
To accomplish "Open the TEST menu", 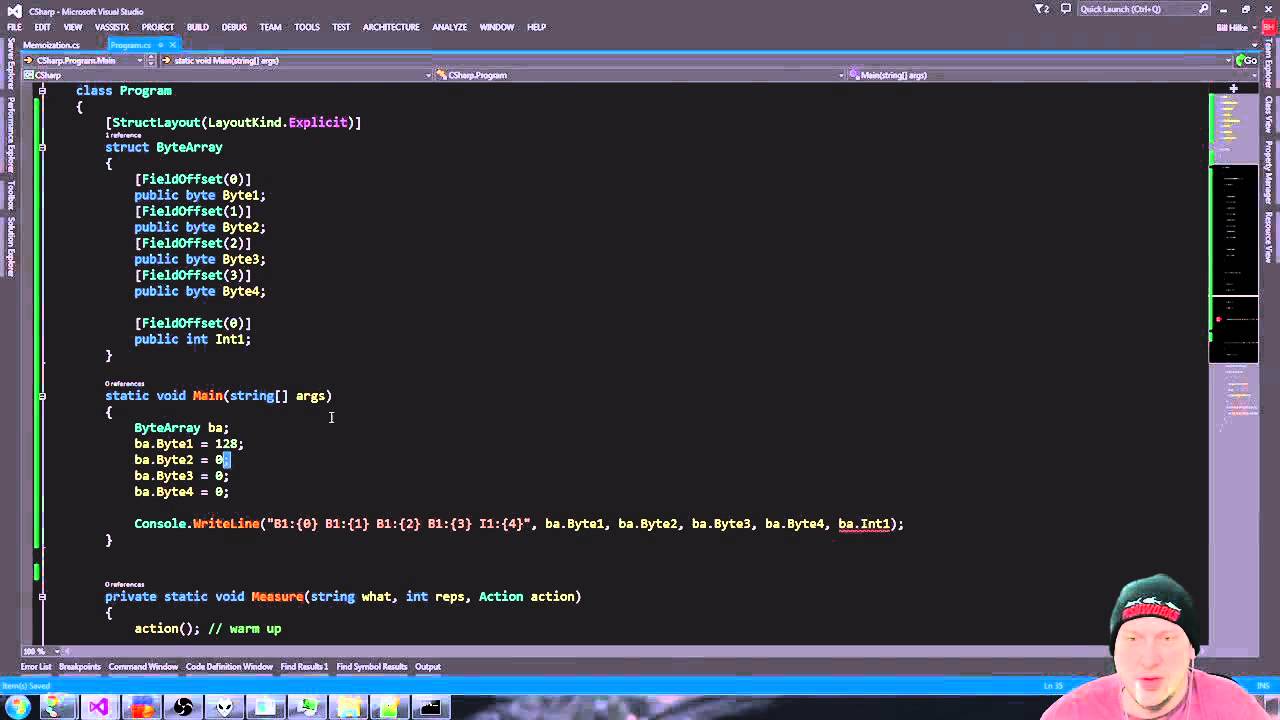I will 341,27.
